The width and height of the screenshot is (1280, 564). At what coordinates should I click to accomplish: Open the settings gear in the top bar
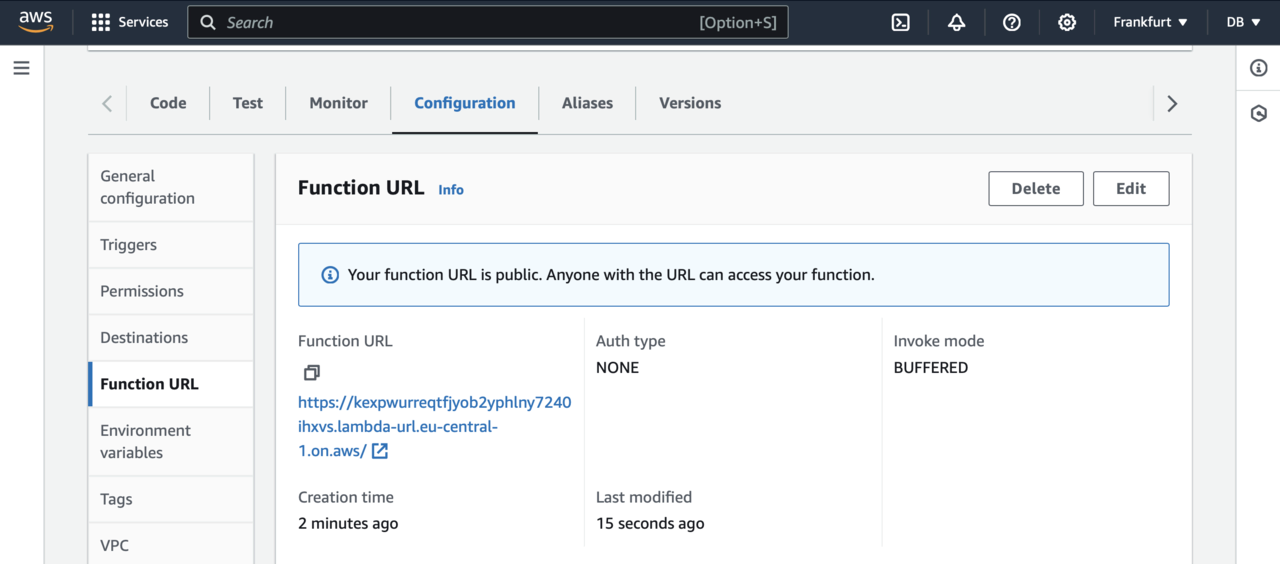1067,22
